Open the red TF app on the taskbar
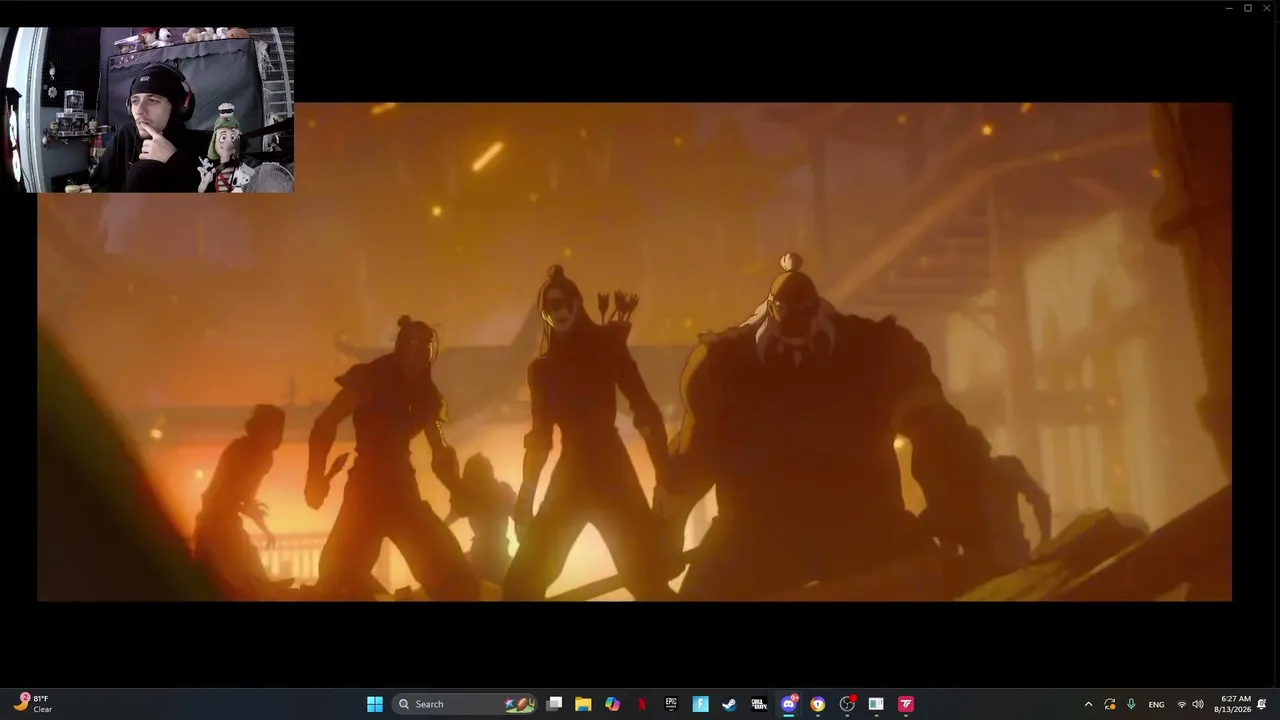Screen dimensions: 1280x720 tap(905, 704)
